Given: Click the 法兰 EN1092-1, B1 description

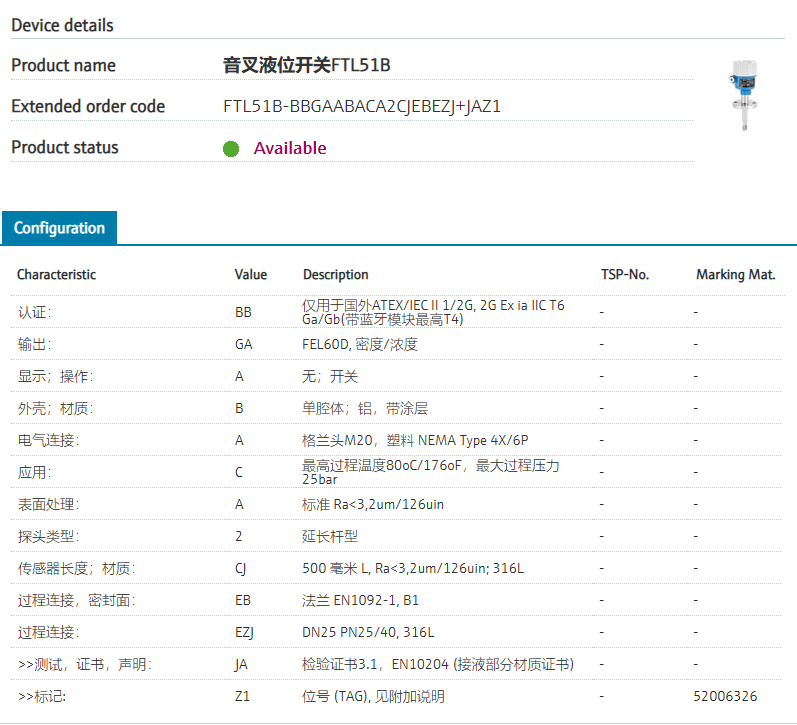Looking at the screenshot, I should point(361,600).
